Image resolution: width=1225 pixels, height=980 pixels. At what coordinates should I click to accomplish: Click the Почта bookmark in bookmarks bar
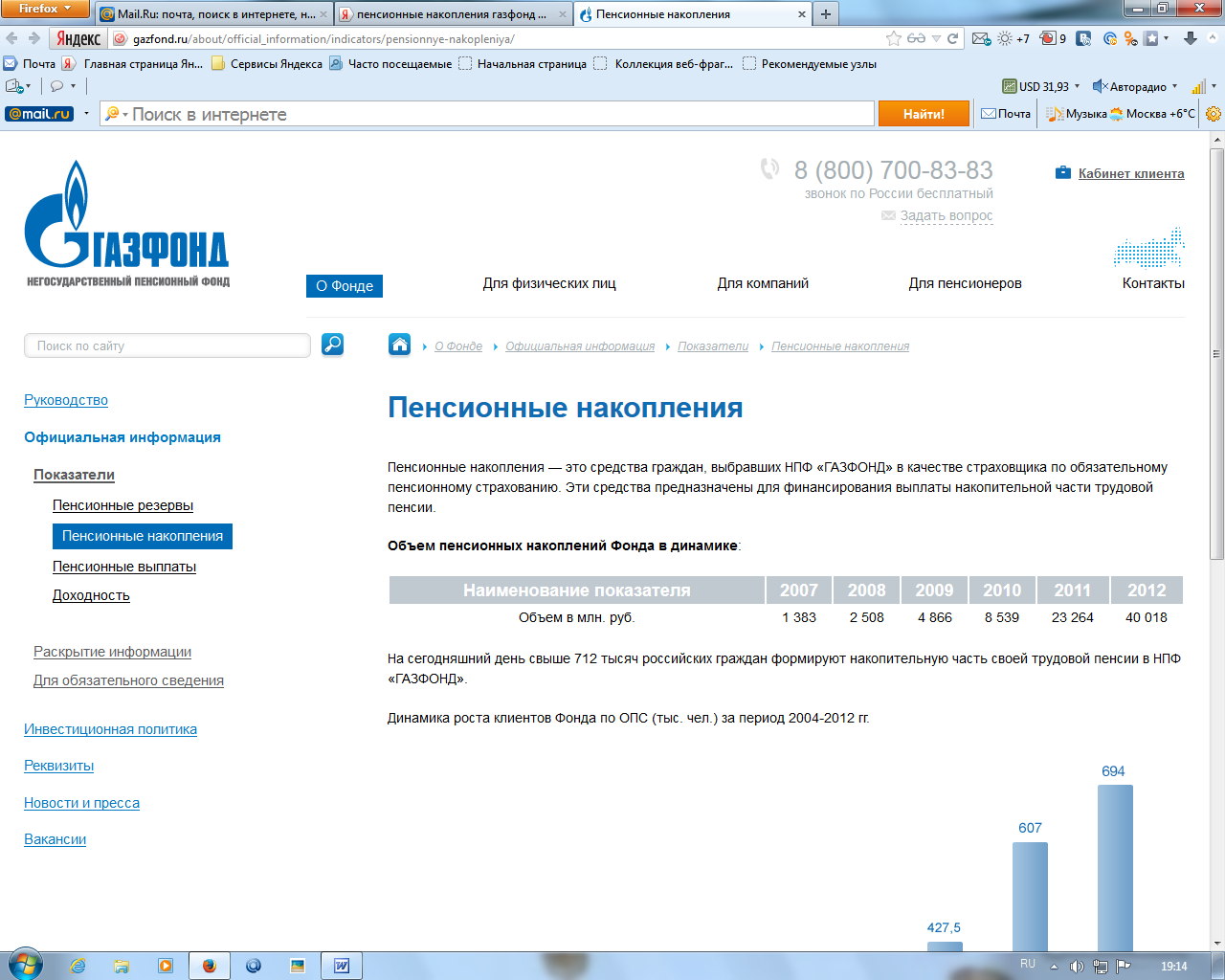(x=30, y=64)
